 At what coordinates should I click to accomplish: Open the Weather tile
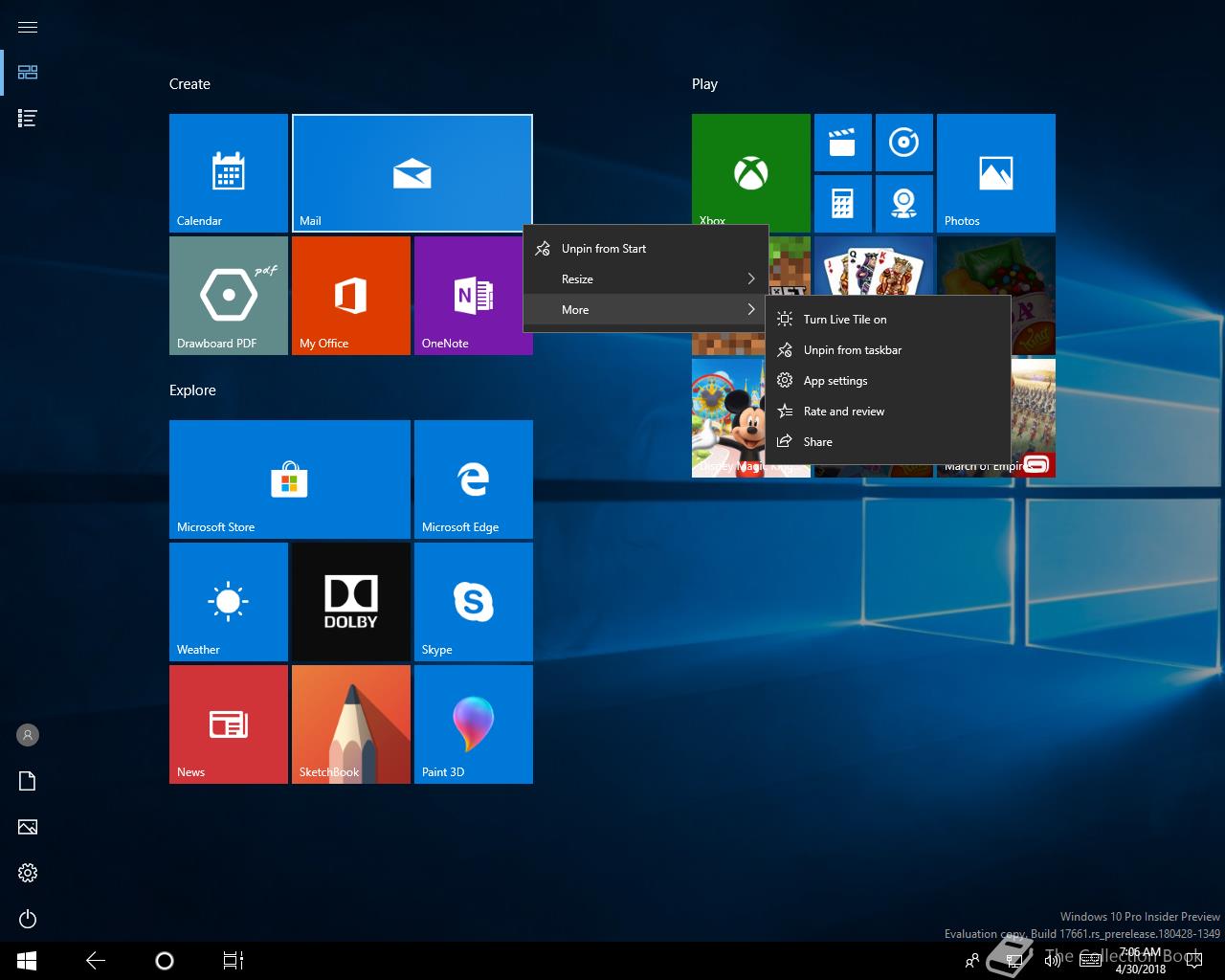[229, 602]
